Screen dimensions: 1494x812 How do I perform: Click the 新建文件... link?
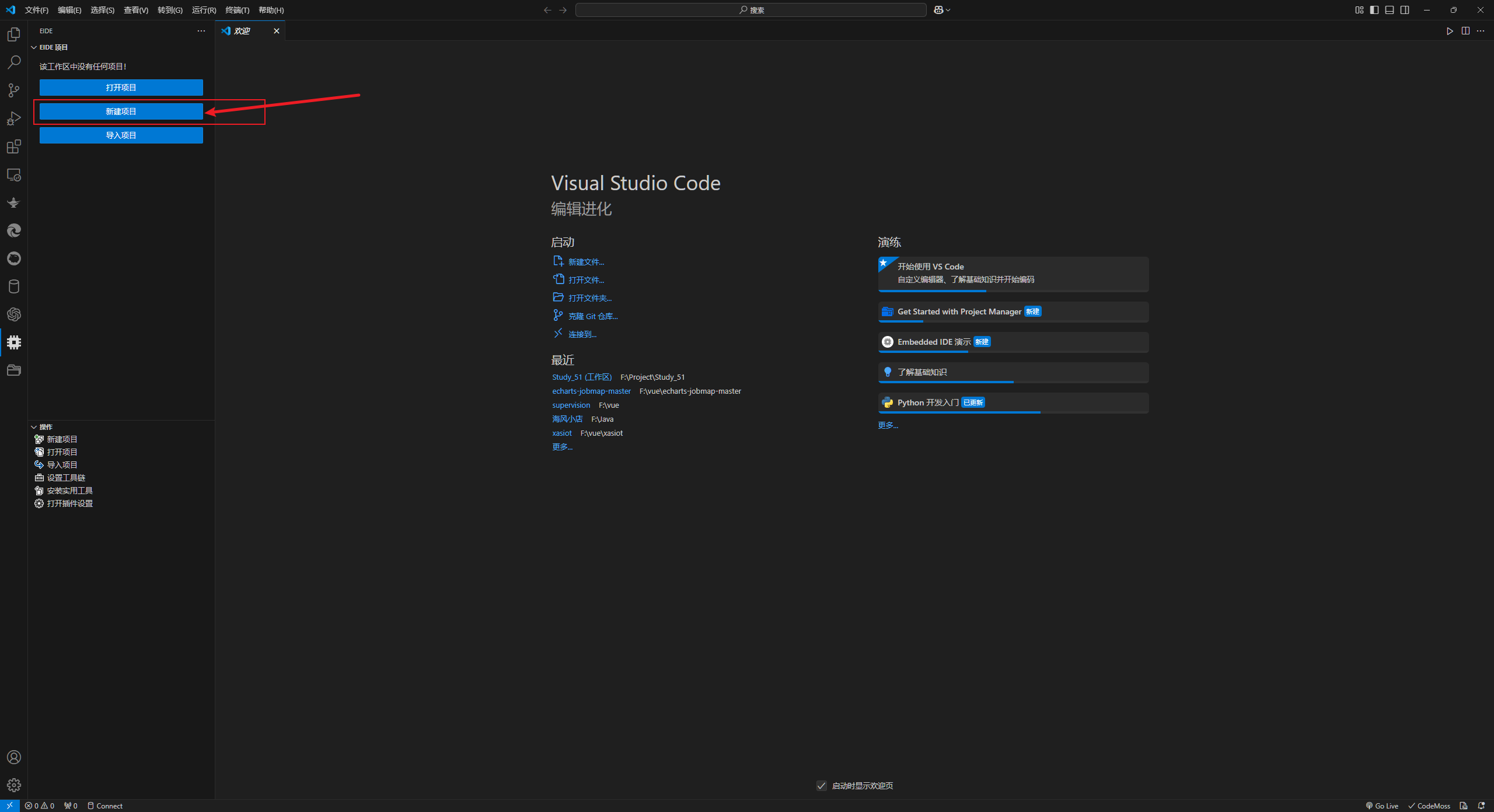point(586,262)
